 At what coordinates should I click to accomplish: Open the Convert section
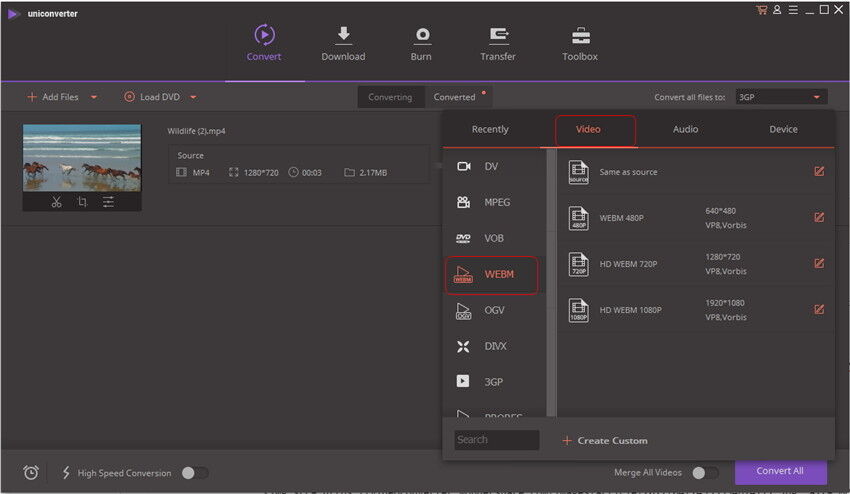point(264,43)
